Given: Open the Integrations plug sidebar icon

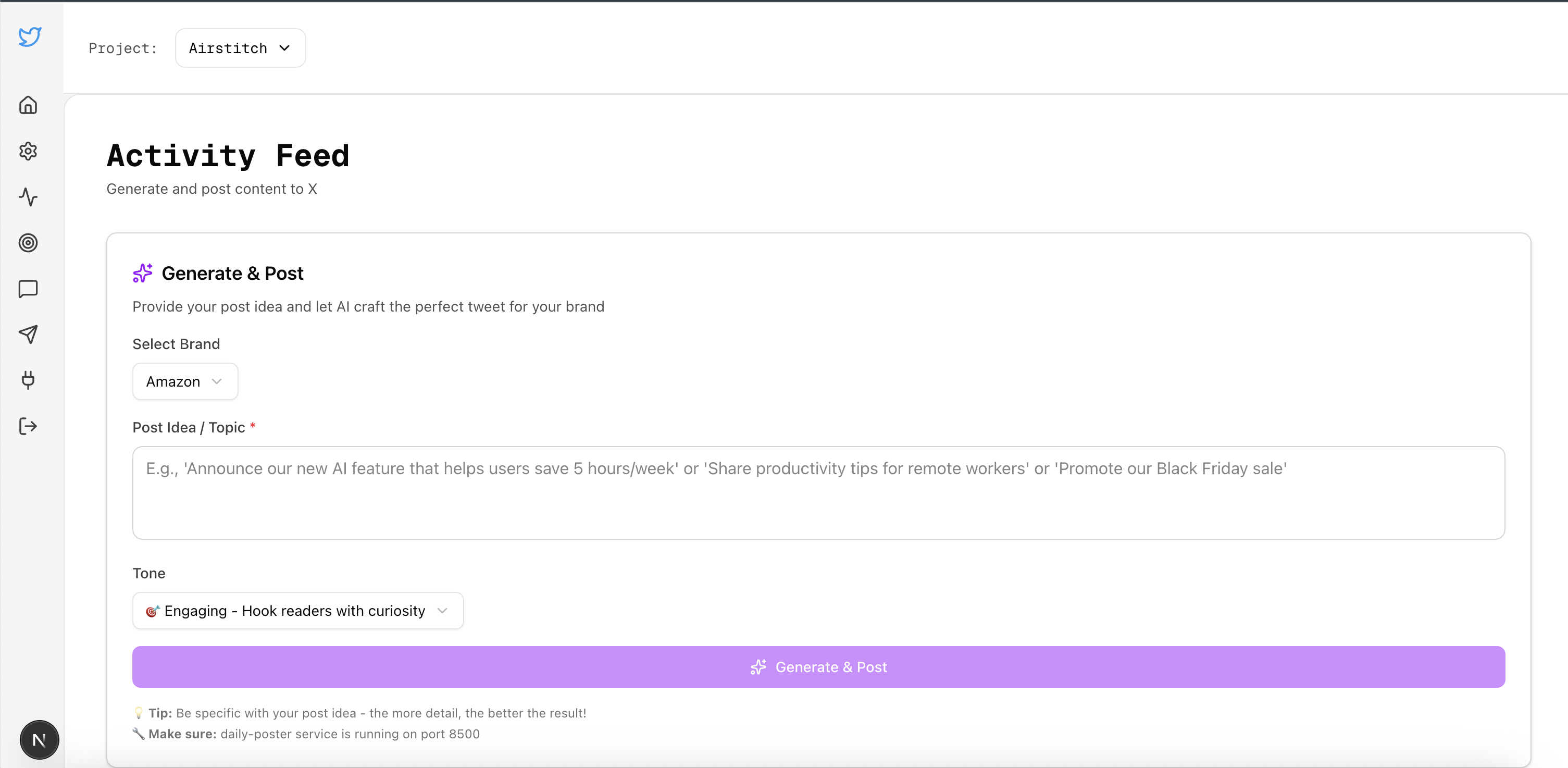Looking at the screenshot, I should click(x=28, y=380).
